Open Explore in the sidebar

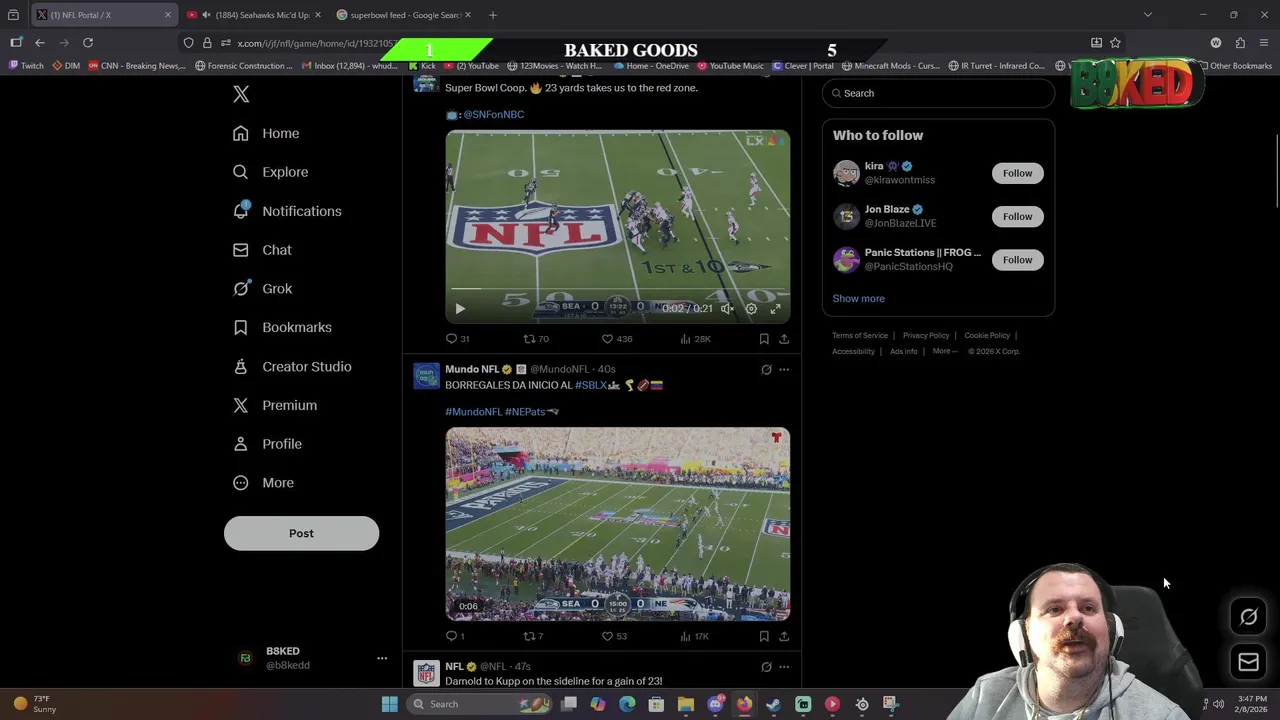[x=270, y=172]
